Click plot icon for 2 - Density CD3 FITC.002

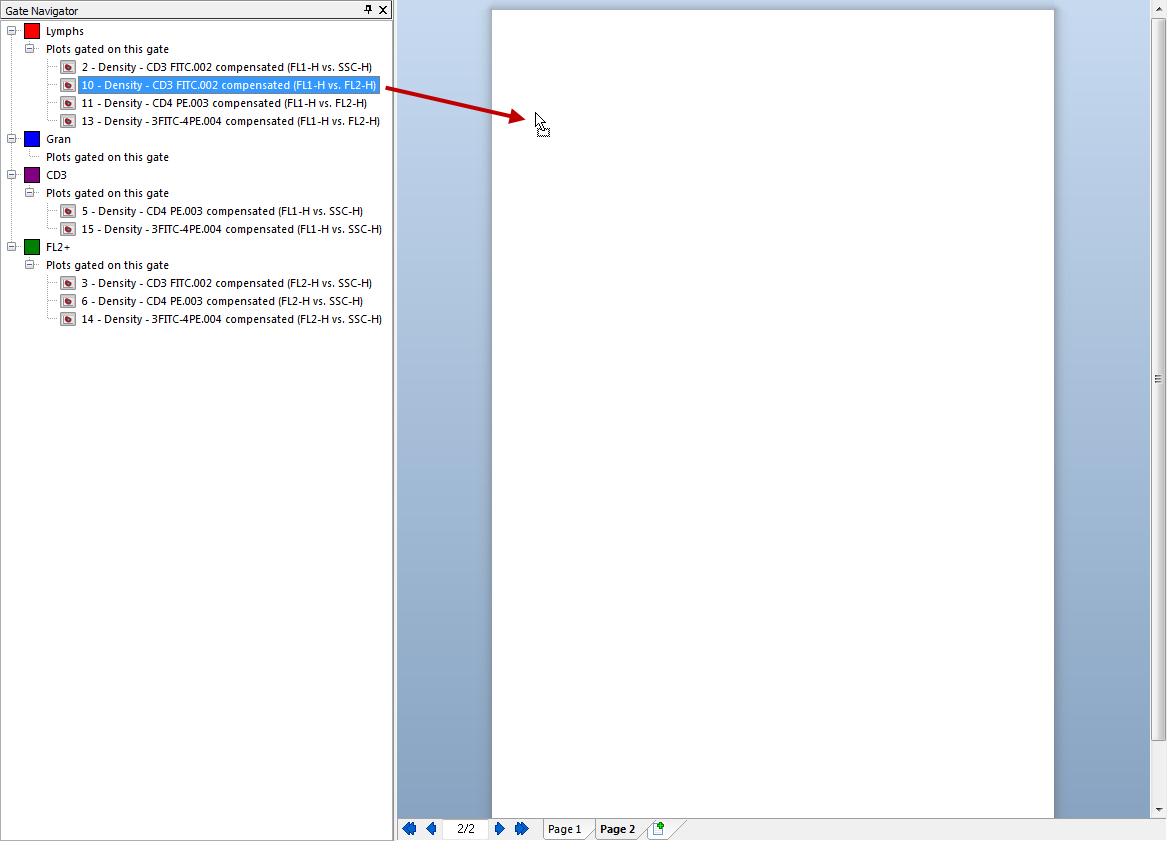(x=68, y=67)
